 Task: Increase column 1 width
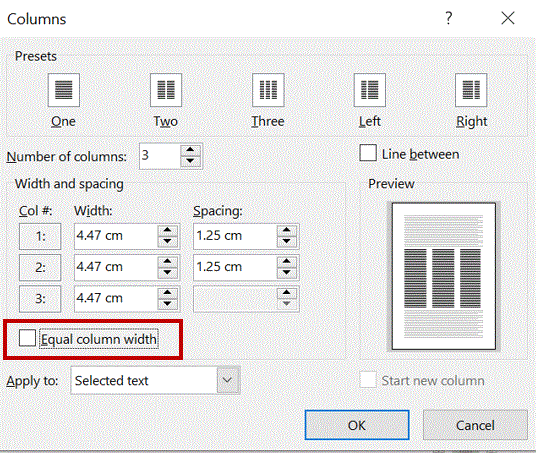click(x=167, y=230)
